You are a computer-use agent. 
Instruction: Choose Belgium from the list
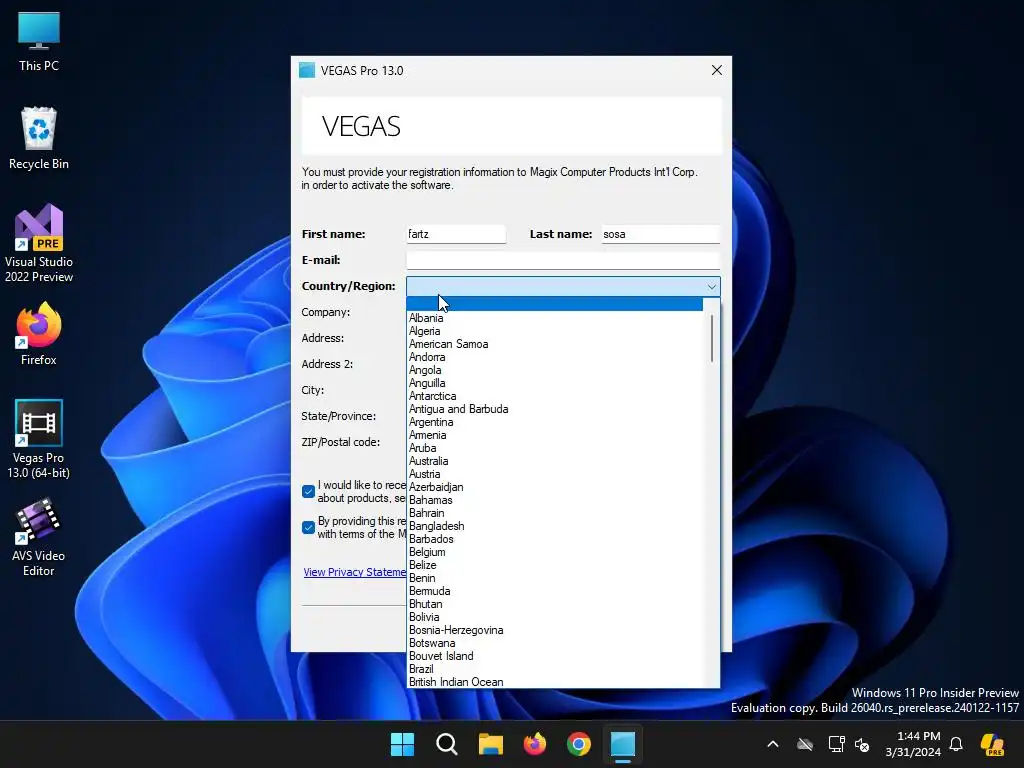554,552
